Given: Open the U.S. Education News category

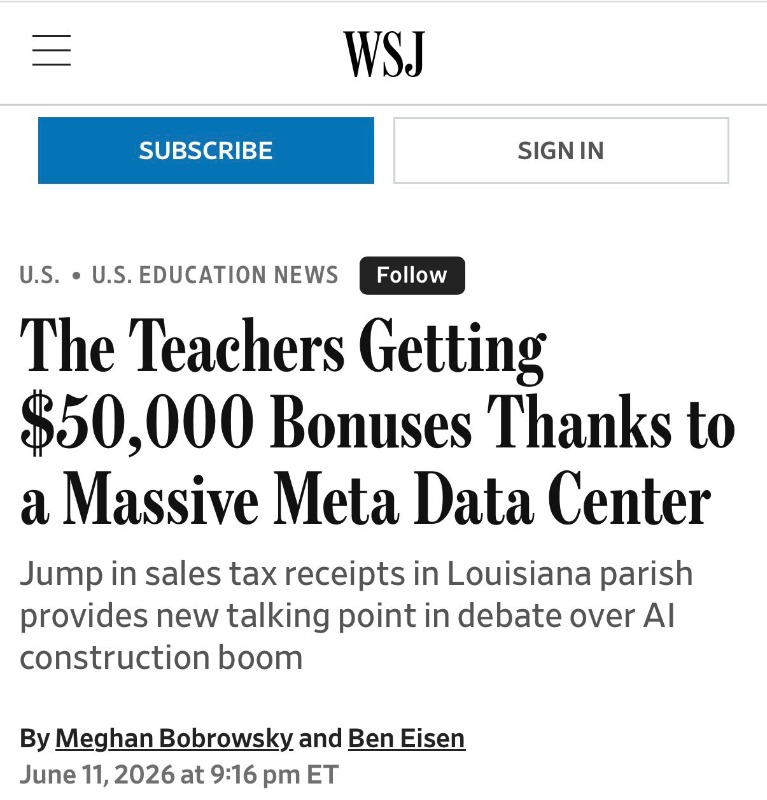Looking at the screenshot, I should (x=215, y=275).
